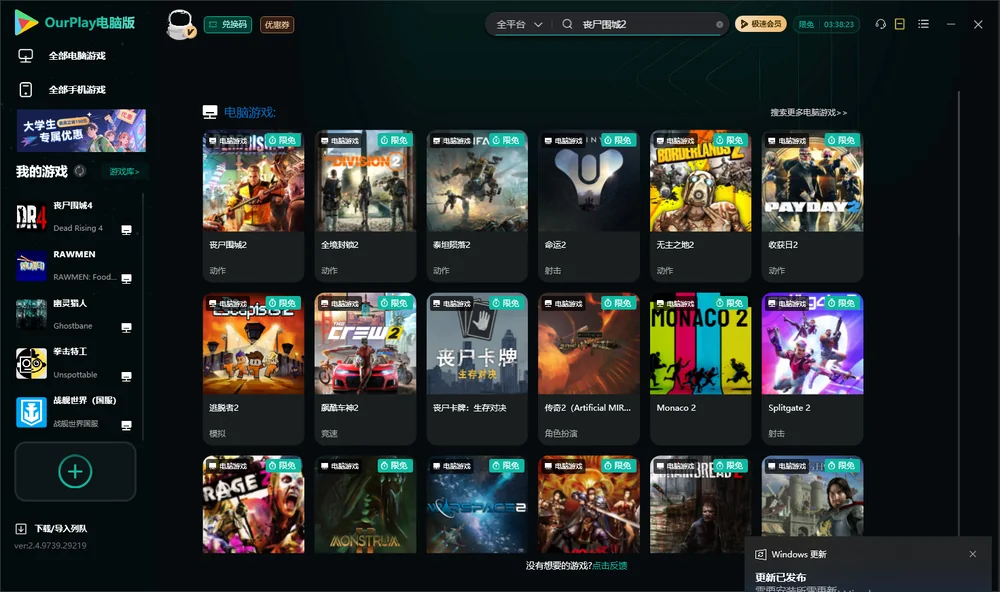The image size is (1000, 592).
Task: Click the download queue arrow icon
Action: [x=21, y=528]
